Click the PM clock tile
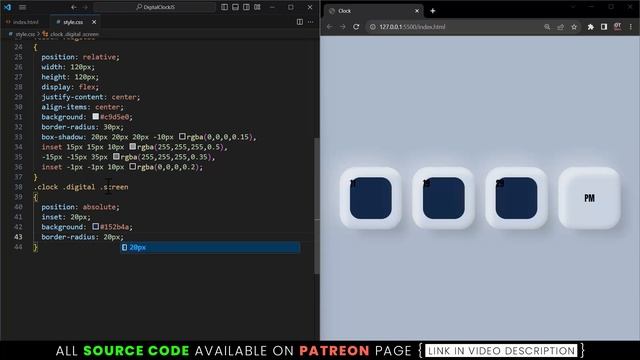This screenshot has height=360, width=640. click(x=589, y=198)
